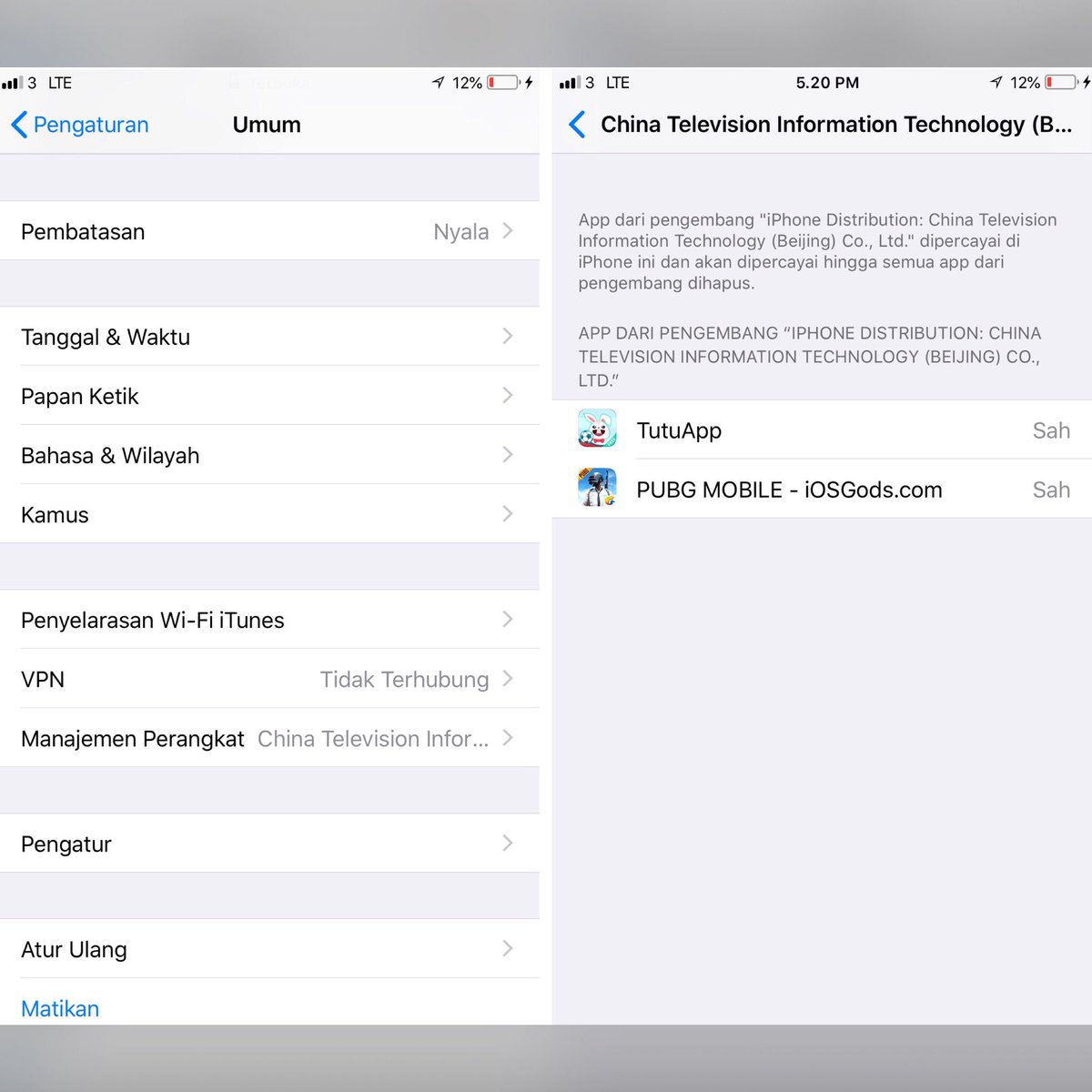Tap the TutuApp rabbit app icon

tap(597, 430)
